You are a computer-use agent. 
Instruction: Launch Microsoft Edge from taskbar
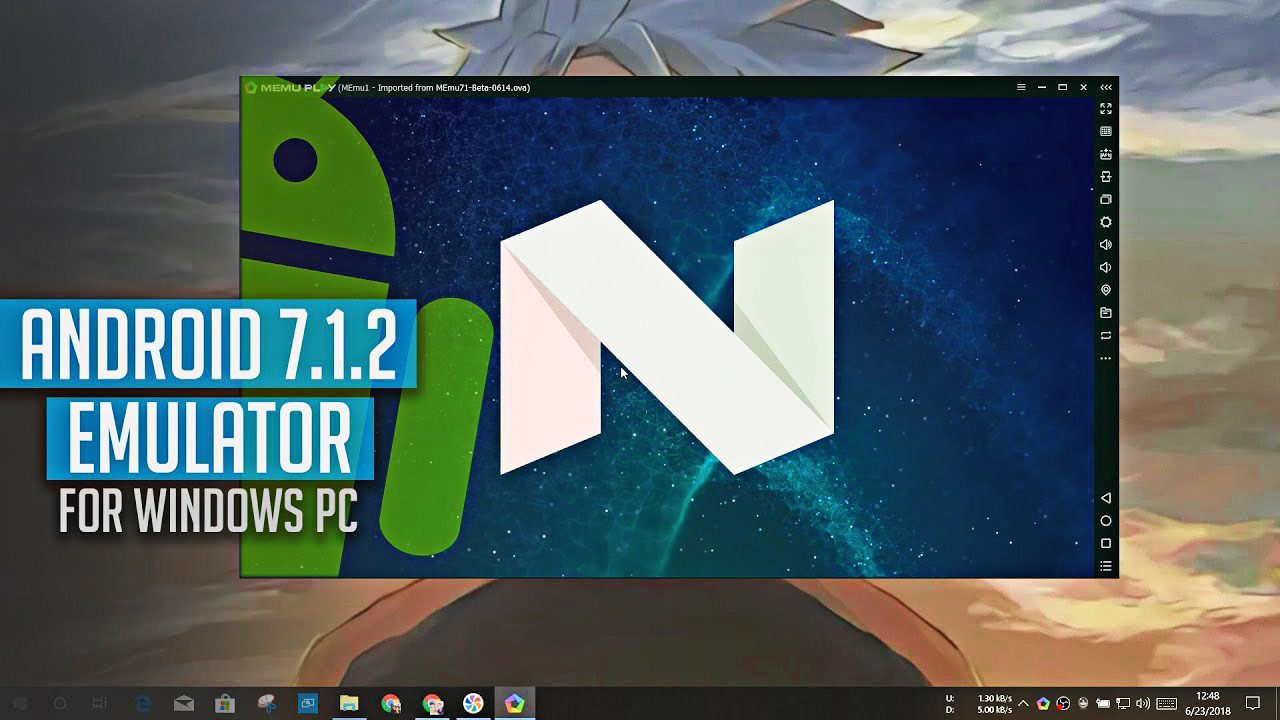pos(142,704)
